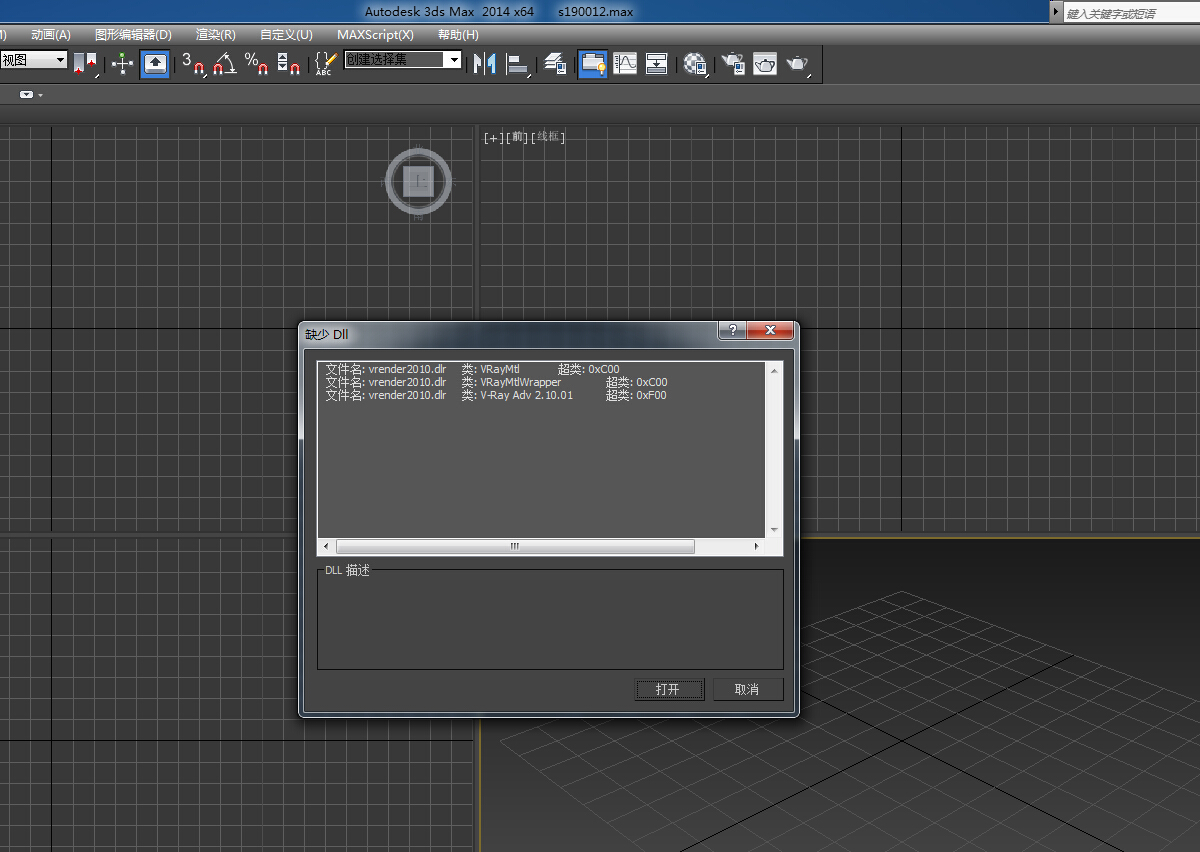Click the list's scroll right arrow
Image resolution: width=1200 pixels, height=852 pixels.
click(x=757, y=547)
